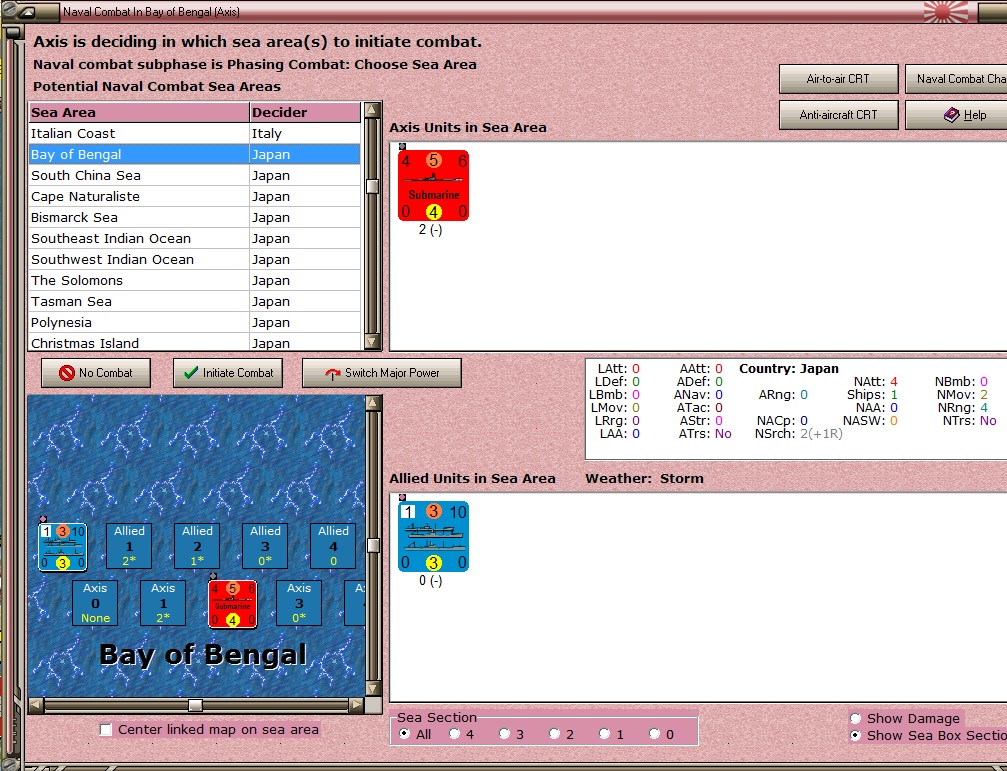Click the Axis 0 None sea box
Screen dimensions: 1007x771
(95, 603)
